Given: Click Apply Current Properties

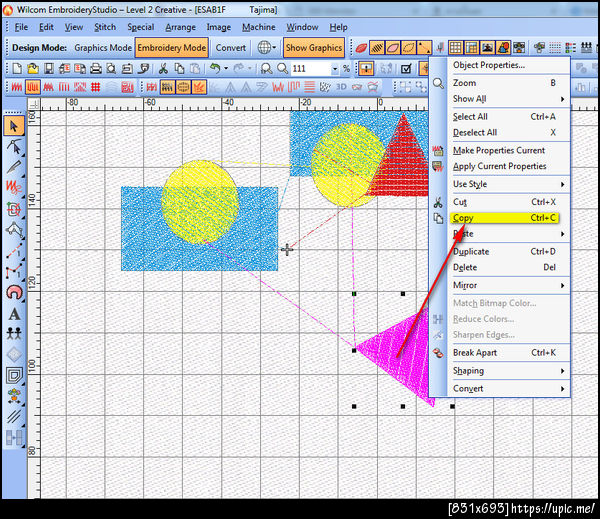Looking at the screenshot, I should coord(500,166).
